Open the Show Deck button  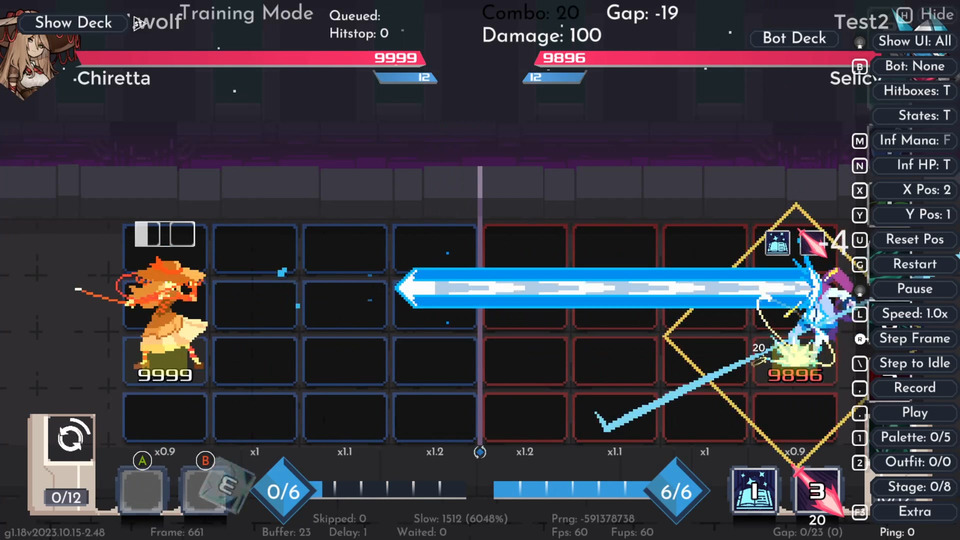click(73, 23)
